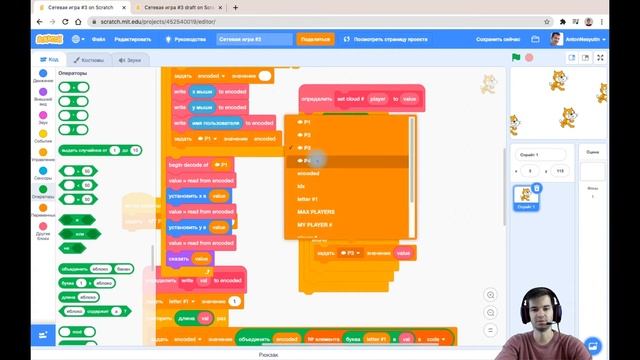Open My Stuff folder icon

[x=535, y=39]
